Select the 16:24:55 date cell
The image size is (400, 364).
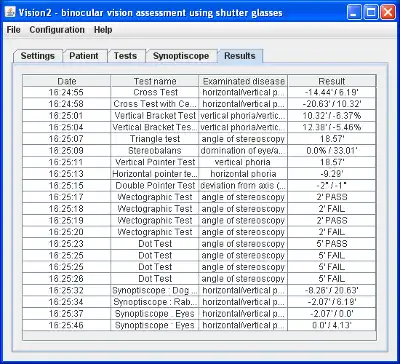coord(67,92)
